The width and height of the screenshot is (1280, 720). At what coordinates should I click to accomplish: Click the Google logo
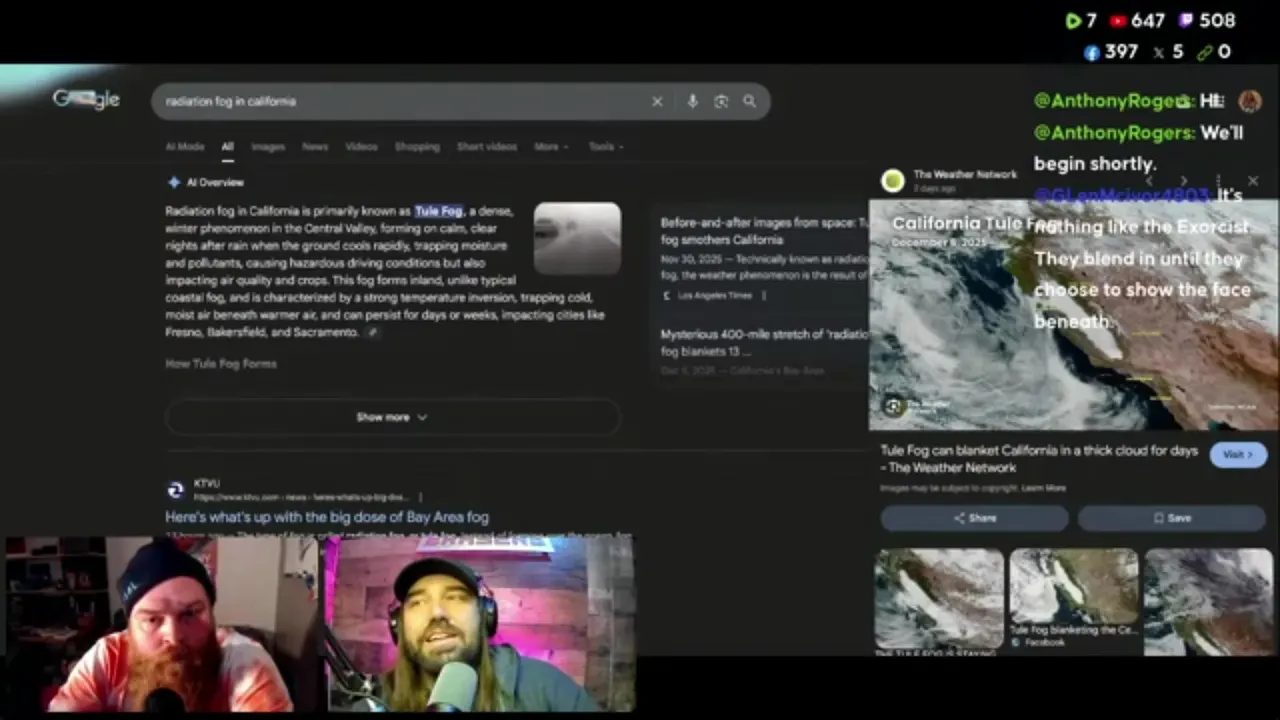86,99
